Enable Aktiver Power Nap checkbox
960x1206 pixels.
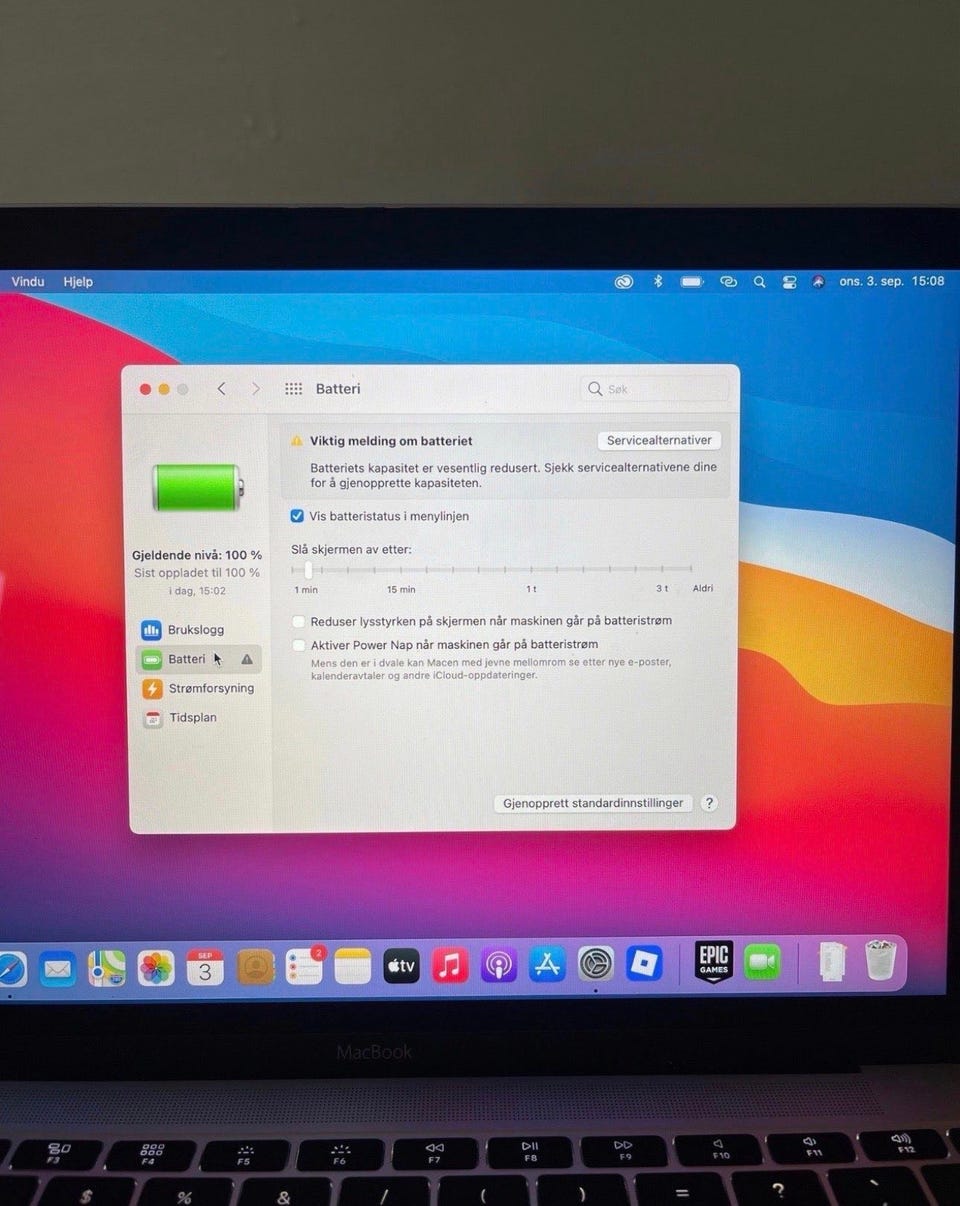(298, 645)
